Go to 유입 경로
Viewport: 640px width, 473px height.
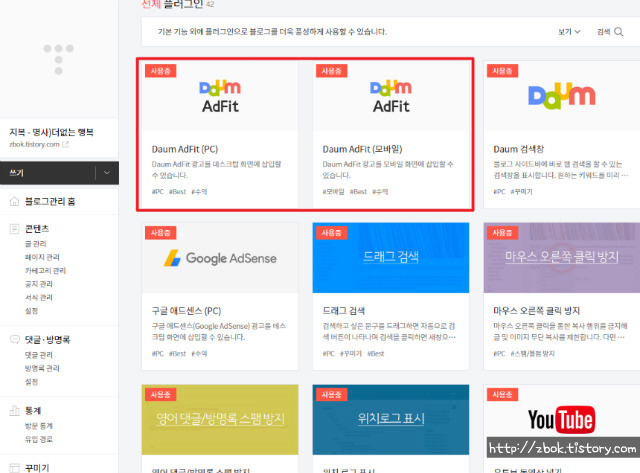point(39,440)
